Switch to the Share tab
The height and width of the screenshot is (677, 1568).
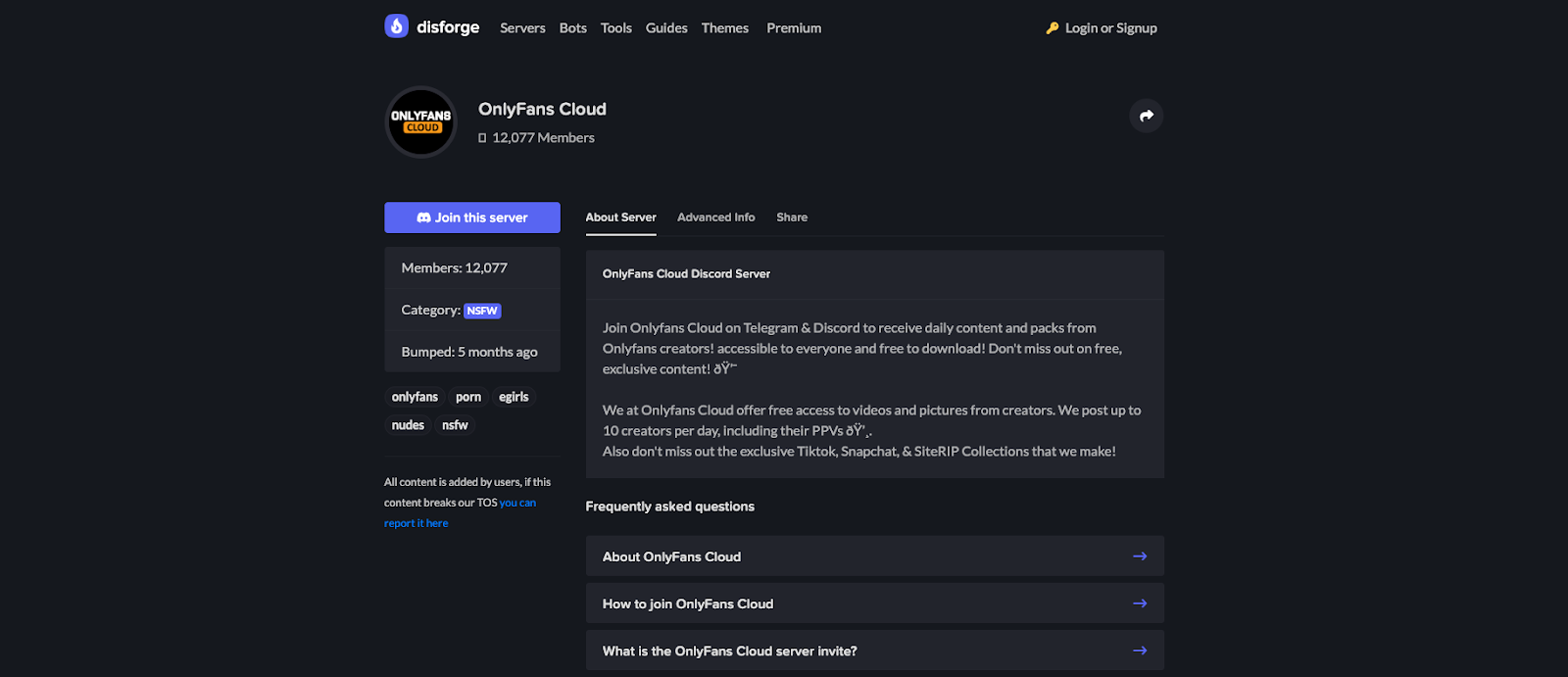tap(792, 218)
